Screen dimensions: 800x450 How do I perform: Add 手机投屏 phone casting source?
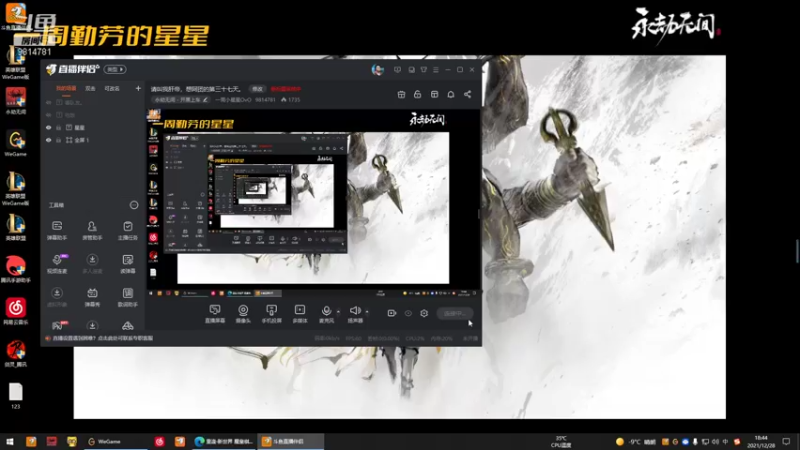[271, 314]
